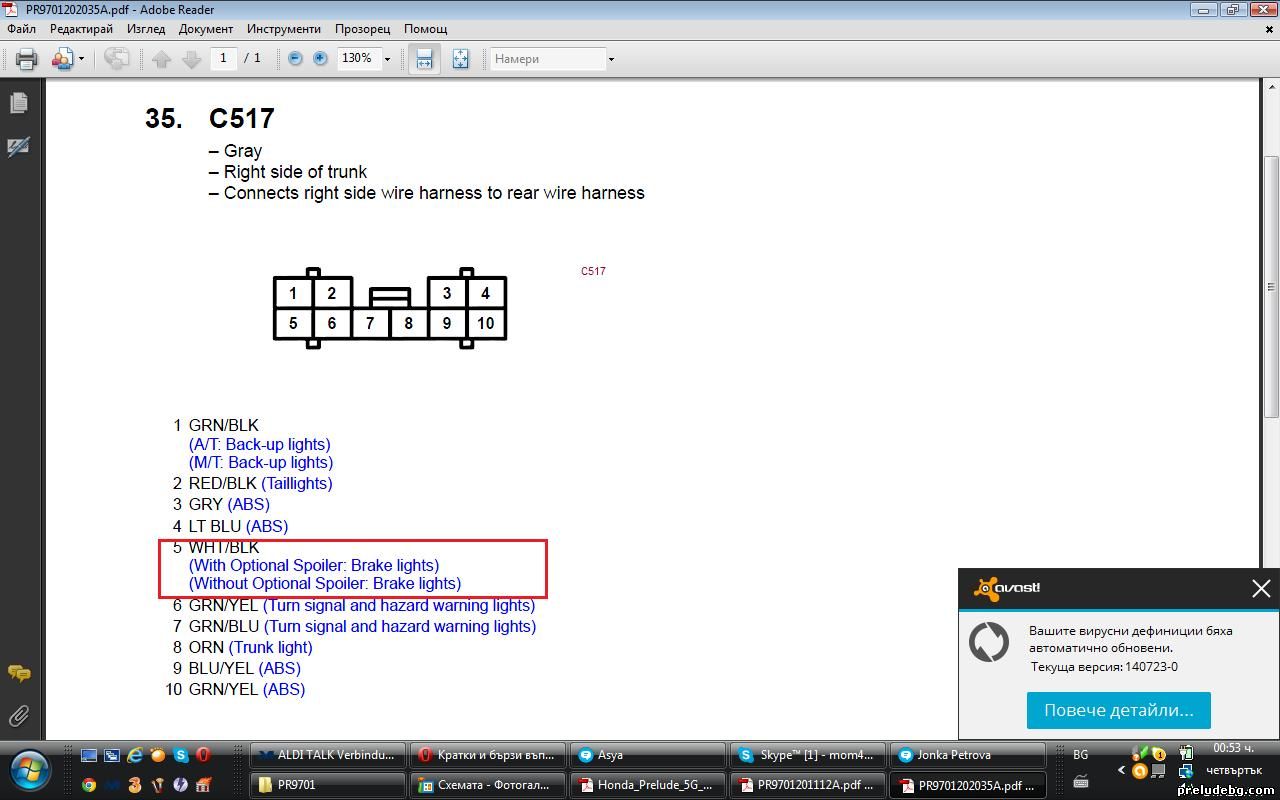
Task: Go to next page arrow
Action: coord(191,59)
